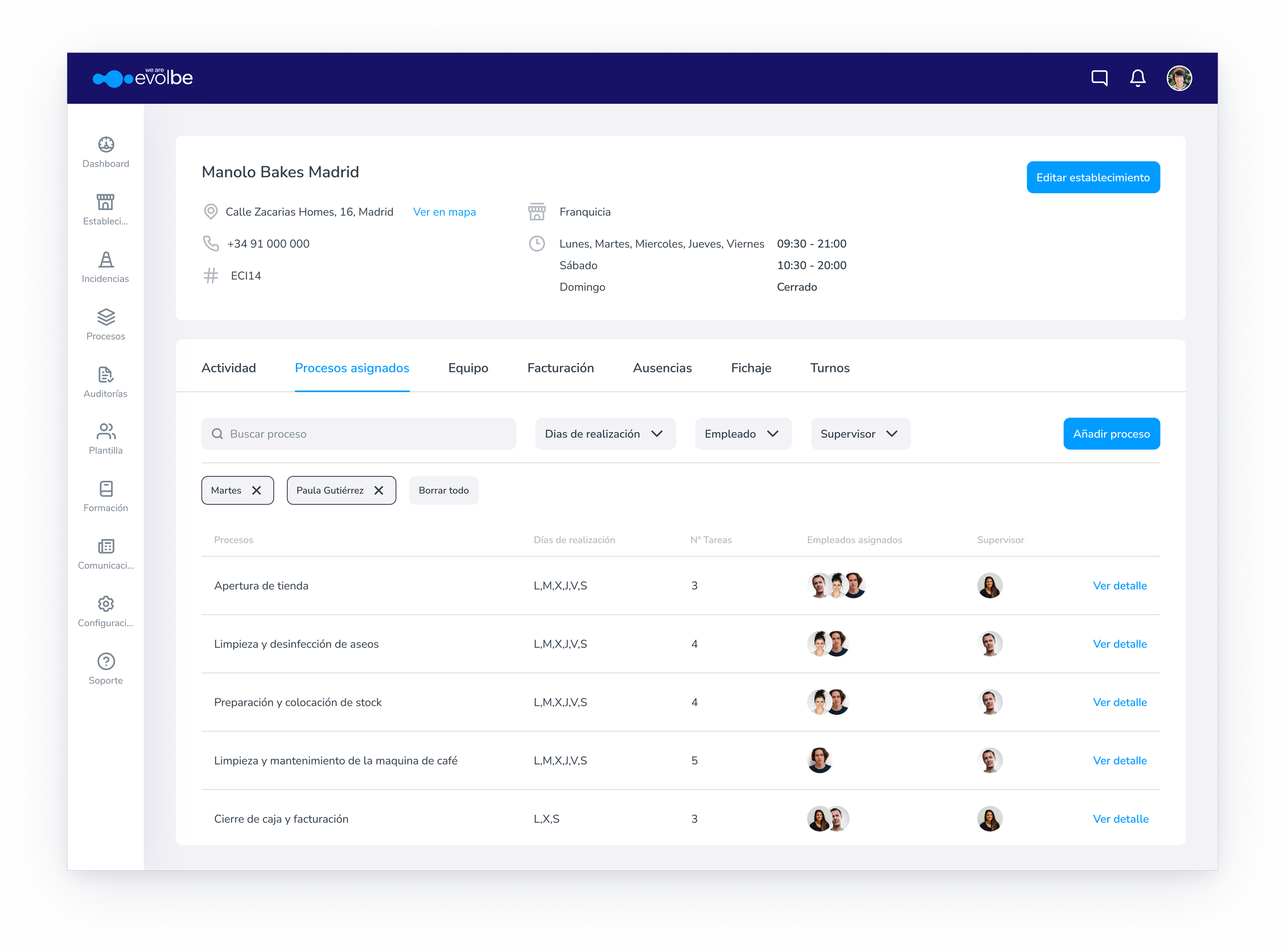This screenshot has width=1285, height=952.
Task: Expand the Empleado filter dropdown
Action: point(743,434)
